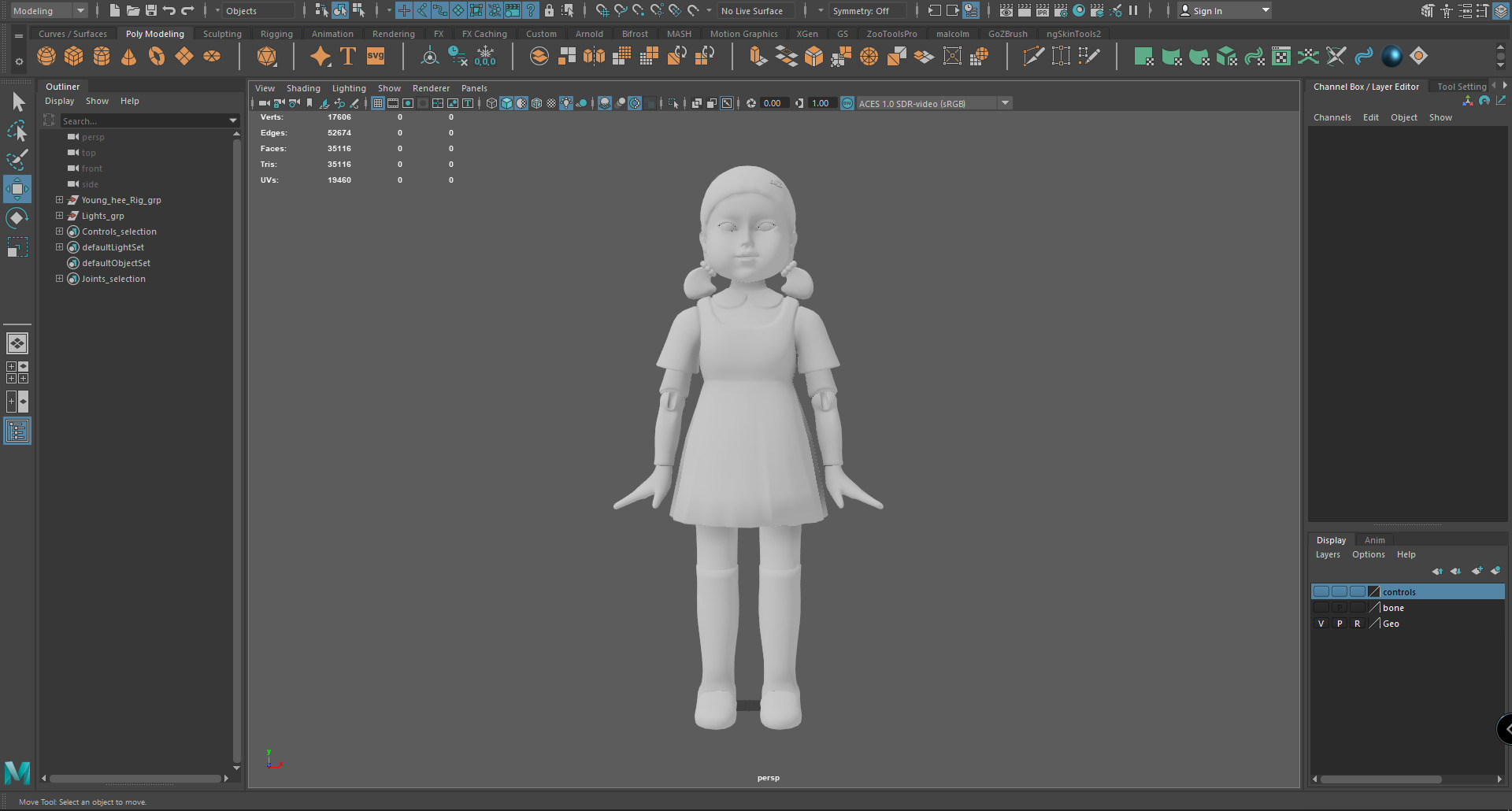The width and height of the screenshot is (1512, 811).
Task: Create a polygon cylinder from the shelf
Action: click(x=102, y=56)
